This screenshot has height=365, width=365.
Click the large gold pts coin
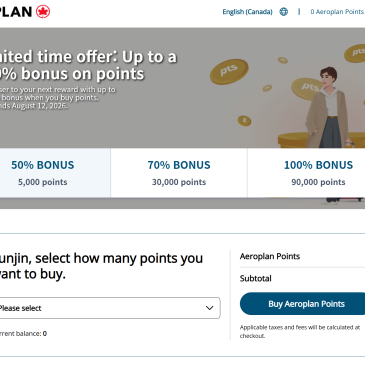tap(229, 71)
